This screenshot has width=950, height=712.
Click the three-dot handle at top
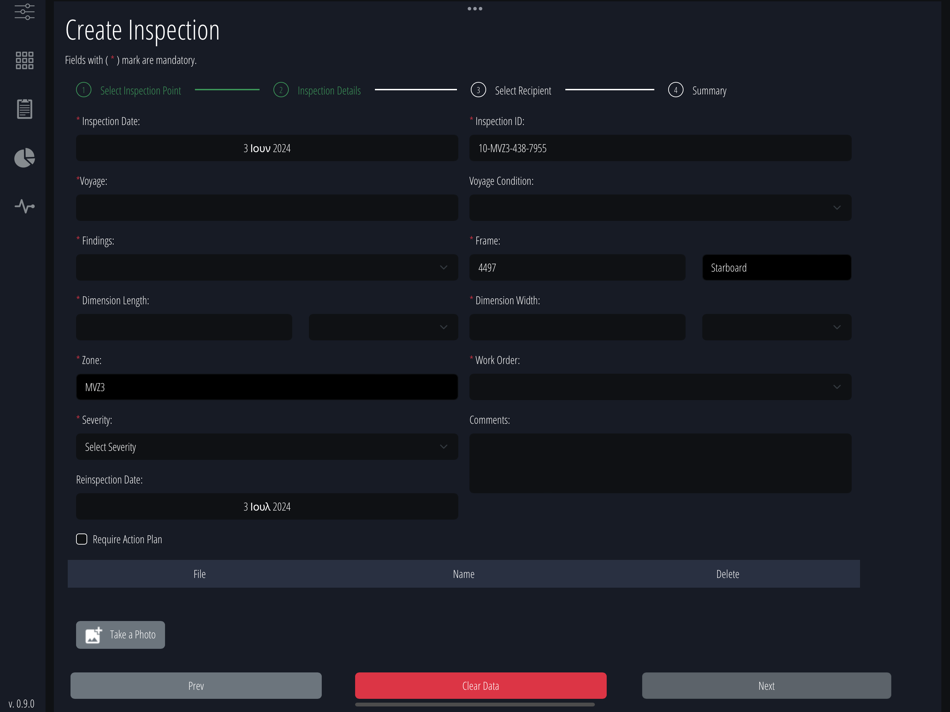coord(475,8)
